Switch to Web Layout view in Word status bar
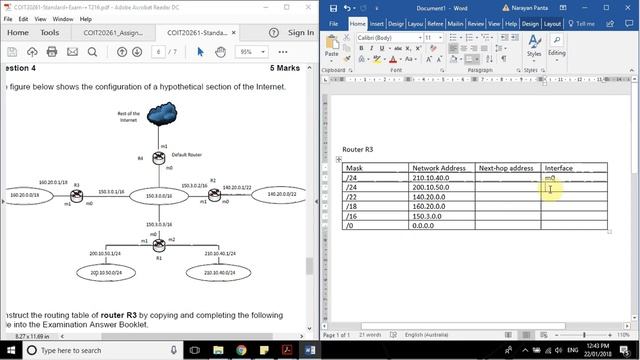This screenshot has width=640, height=360. (x=544, y=335)
